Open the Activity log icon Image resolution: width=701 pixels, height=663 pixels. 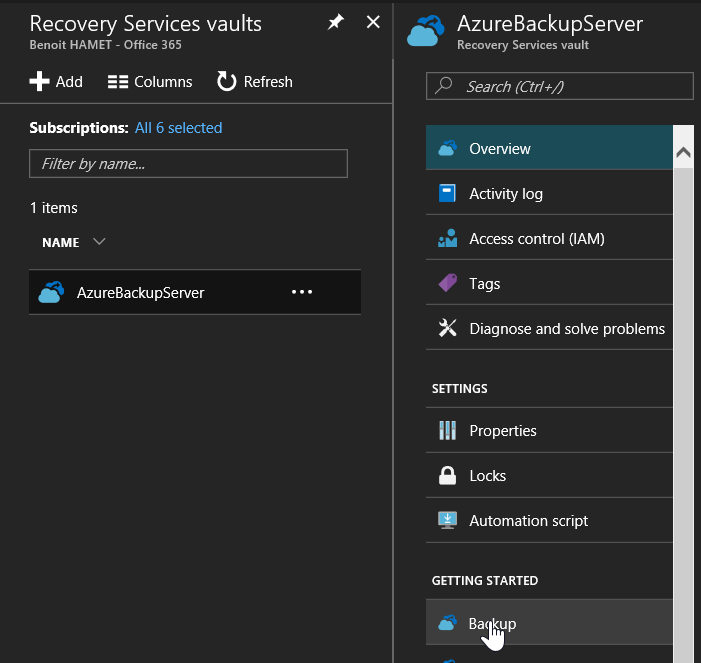447,194
